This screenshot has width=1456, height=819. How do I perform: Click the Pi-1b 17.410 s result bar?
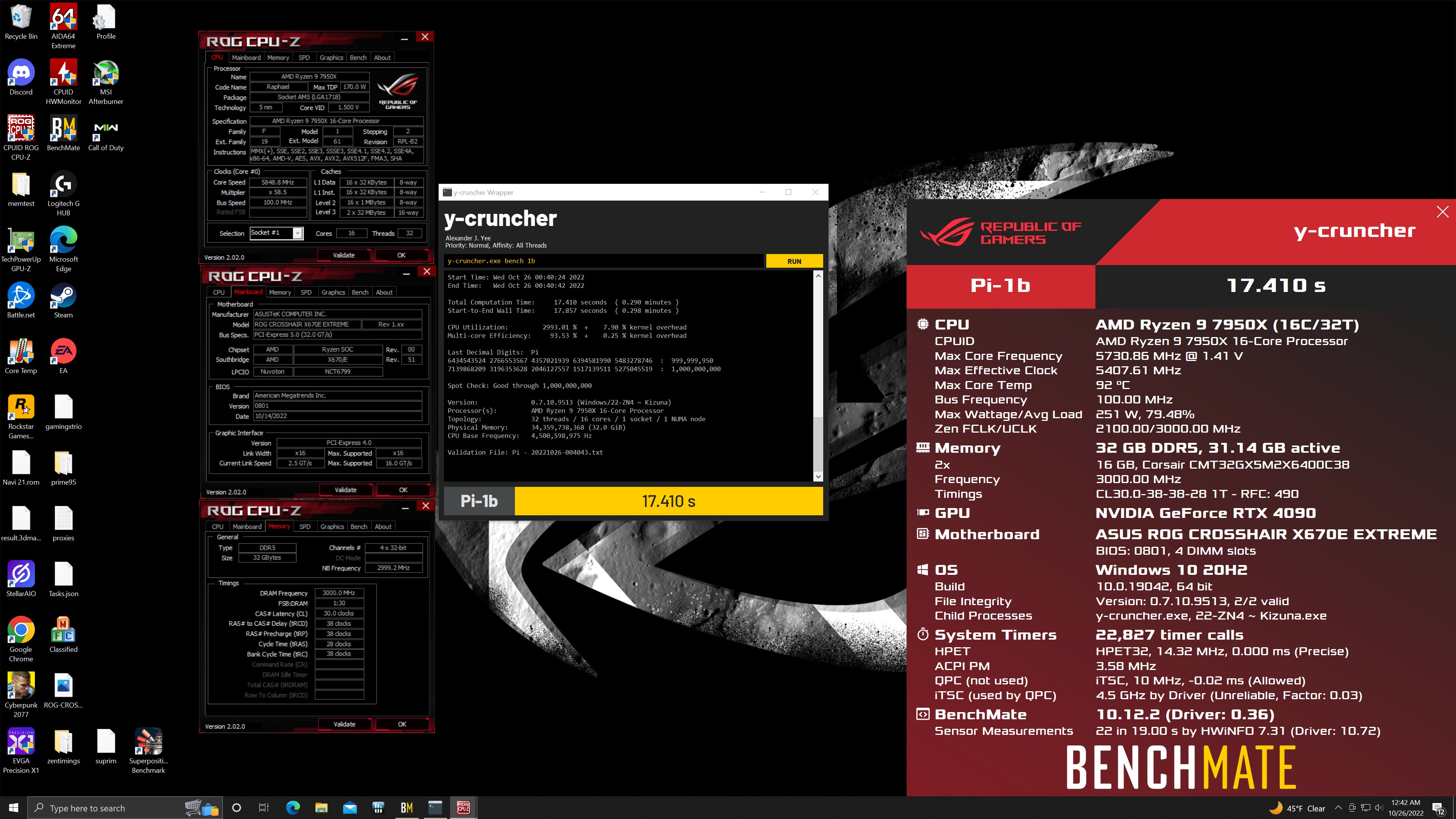633,501
